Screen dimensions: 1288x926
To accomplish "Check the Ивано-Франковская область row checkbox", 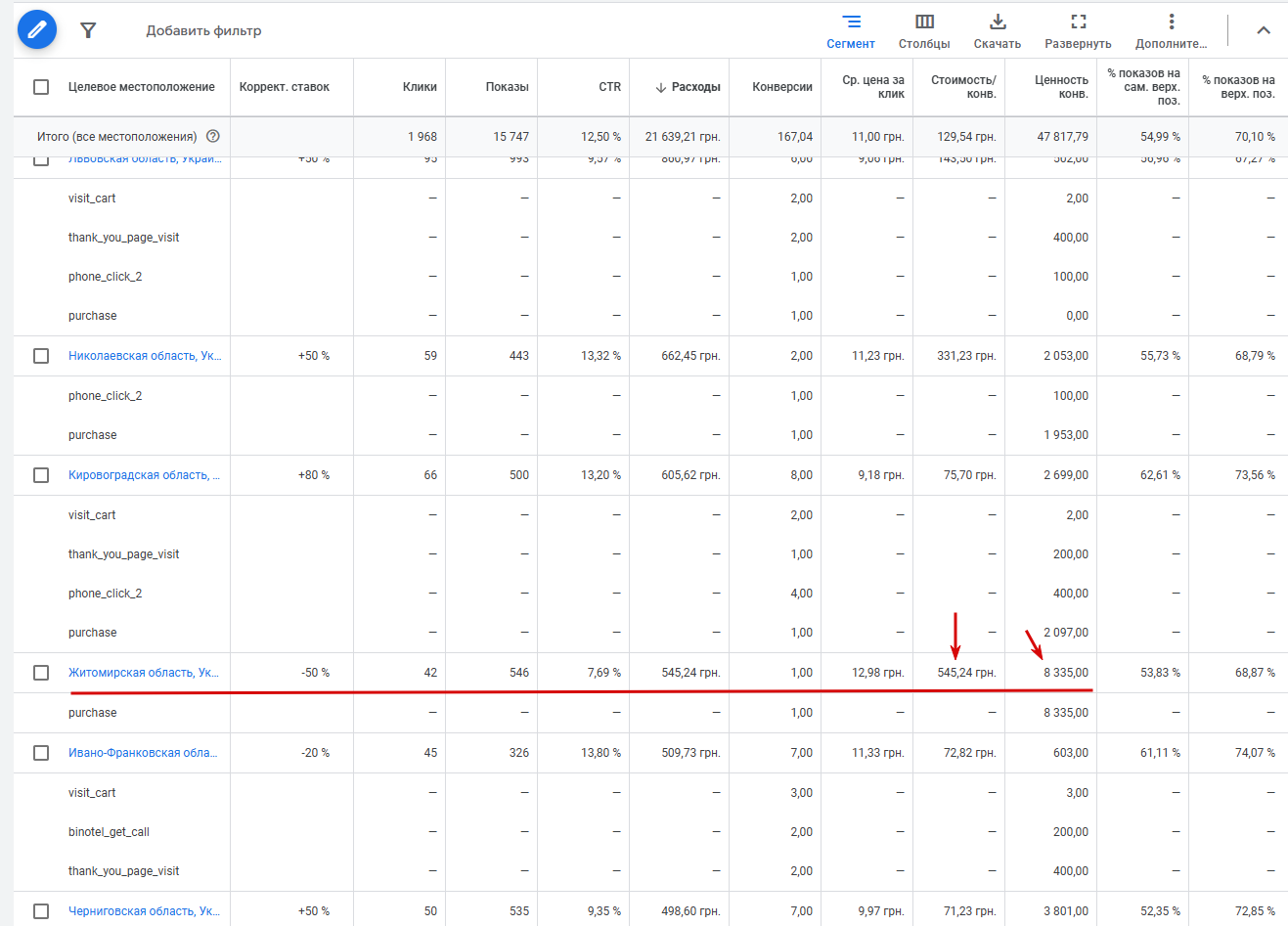I will click(x=41, y=753).
